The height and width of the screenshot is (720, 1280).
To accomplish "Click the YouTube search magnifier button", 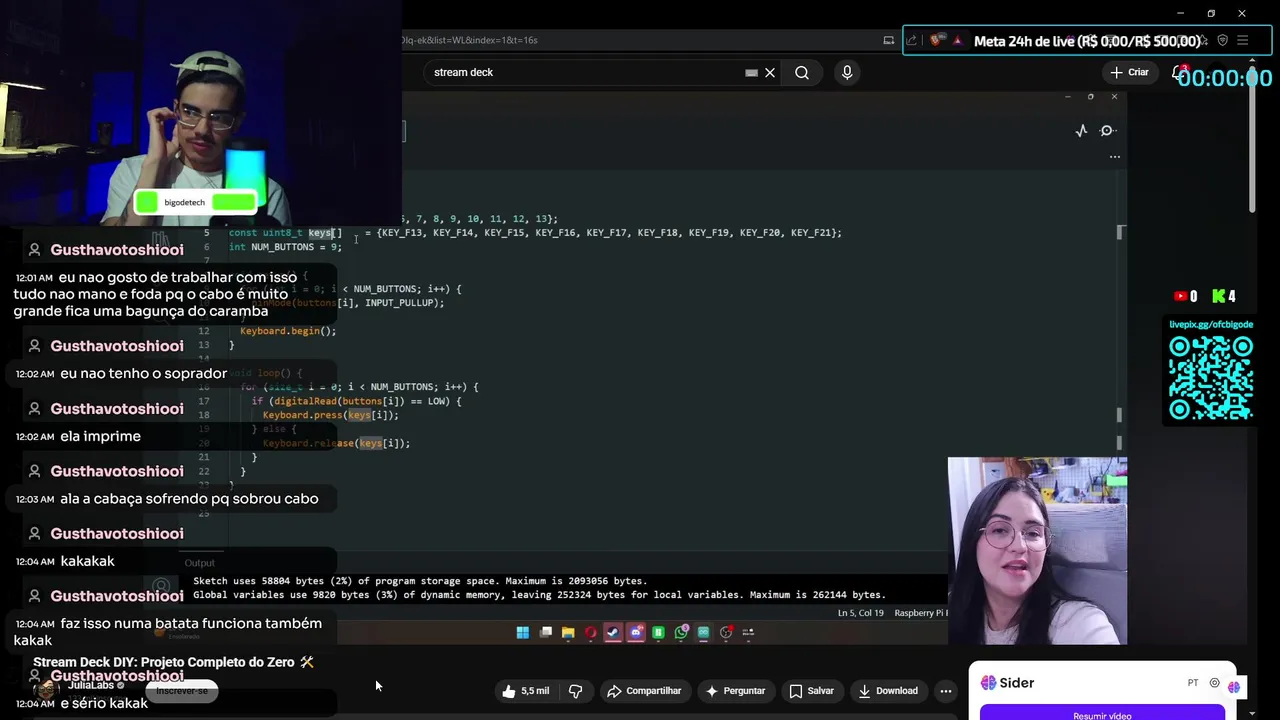I will pos(802,72).
